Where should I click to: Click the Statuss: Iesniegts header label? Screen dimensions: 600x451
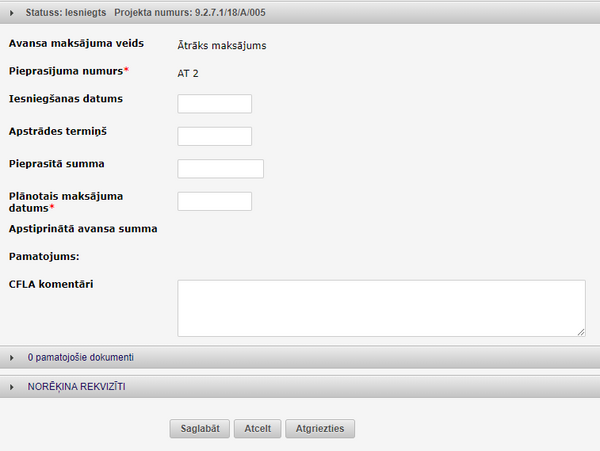coord(66,13)
